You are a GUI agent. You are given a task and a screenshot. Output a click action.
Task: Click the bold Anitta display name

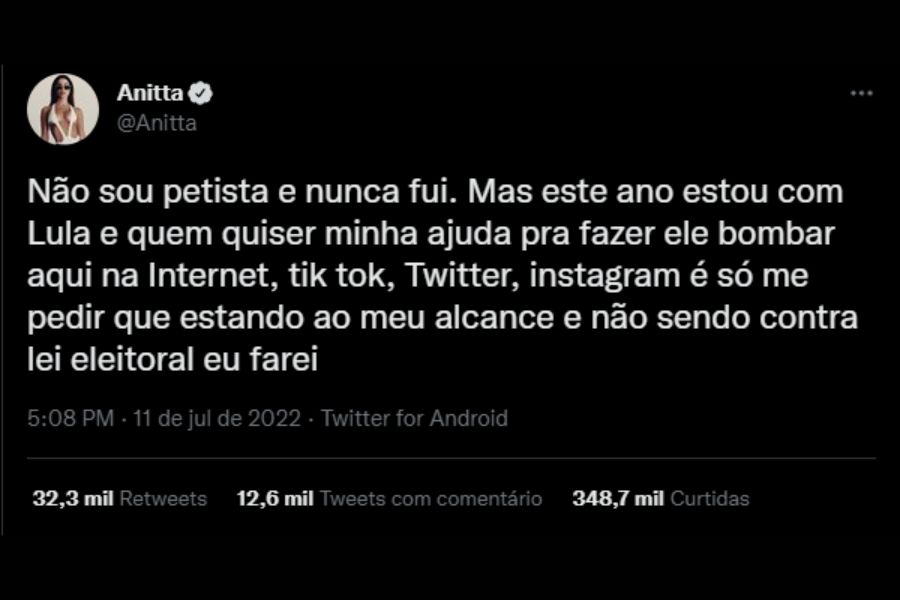pos(150,94)
